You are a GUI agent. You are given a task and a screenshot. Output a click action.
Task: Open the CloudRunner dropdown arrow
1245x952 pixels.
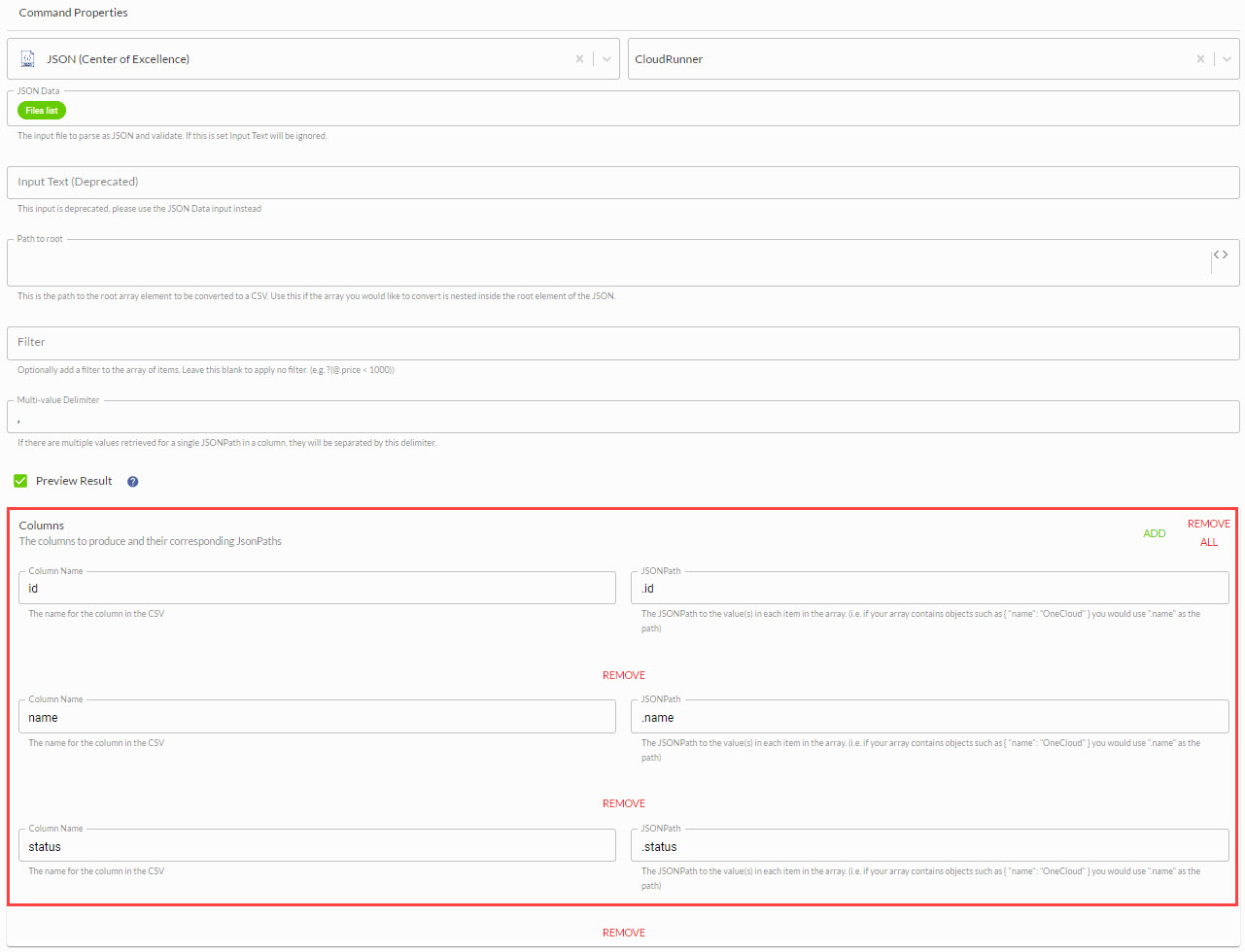coord(1227,59)
